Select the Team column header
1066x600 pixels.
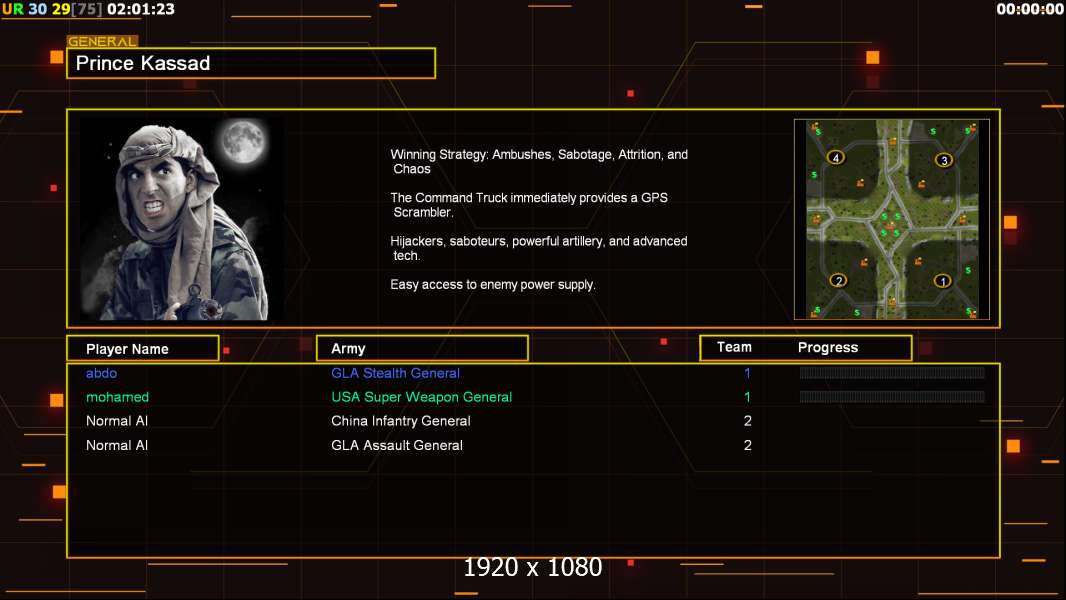pos(734,347)
